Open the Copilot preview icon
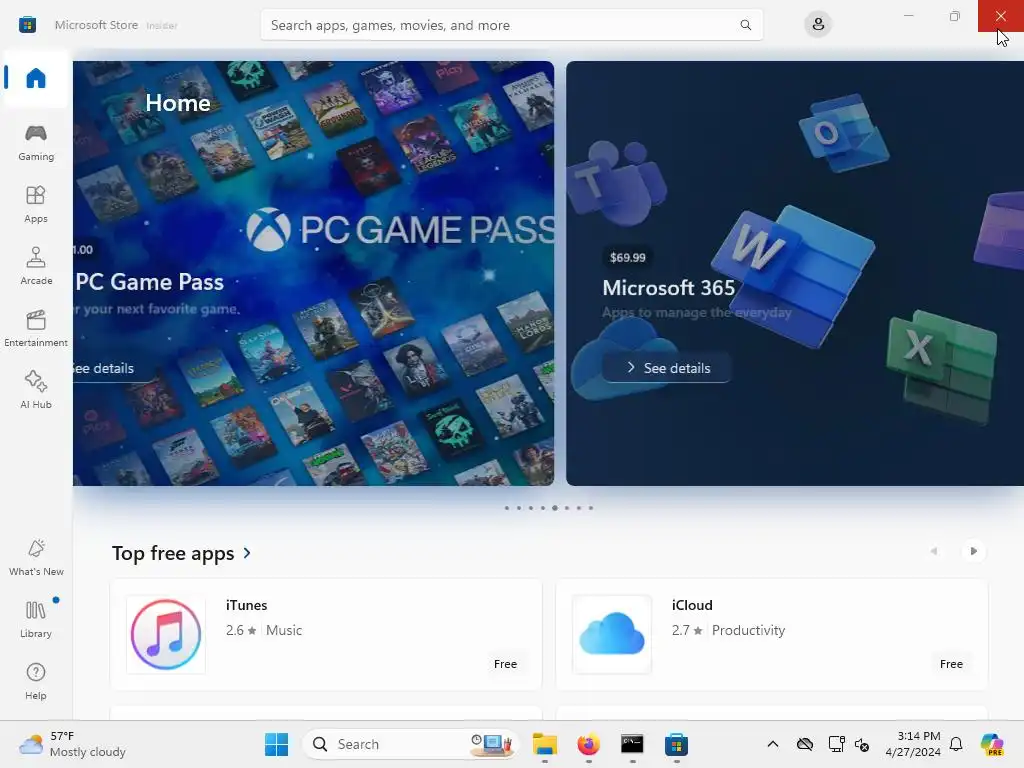1024x768 pixels. 992,744
